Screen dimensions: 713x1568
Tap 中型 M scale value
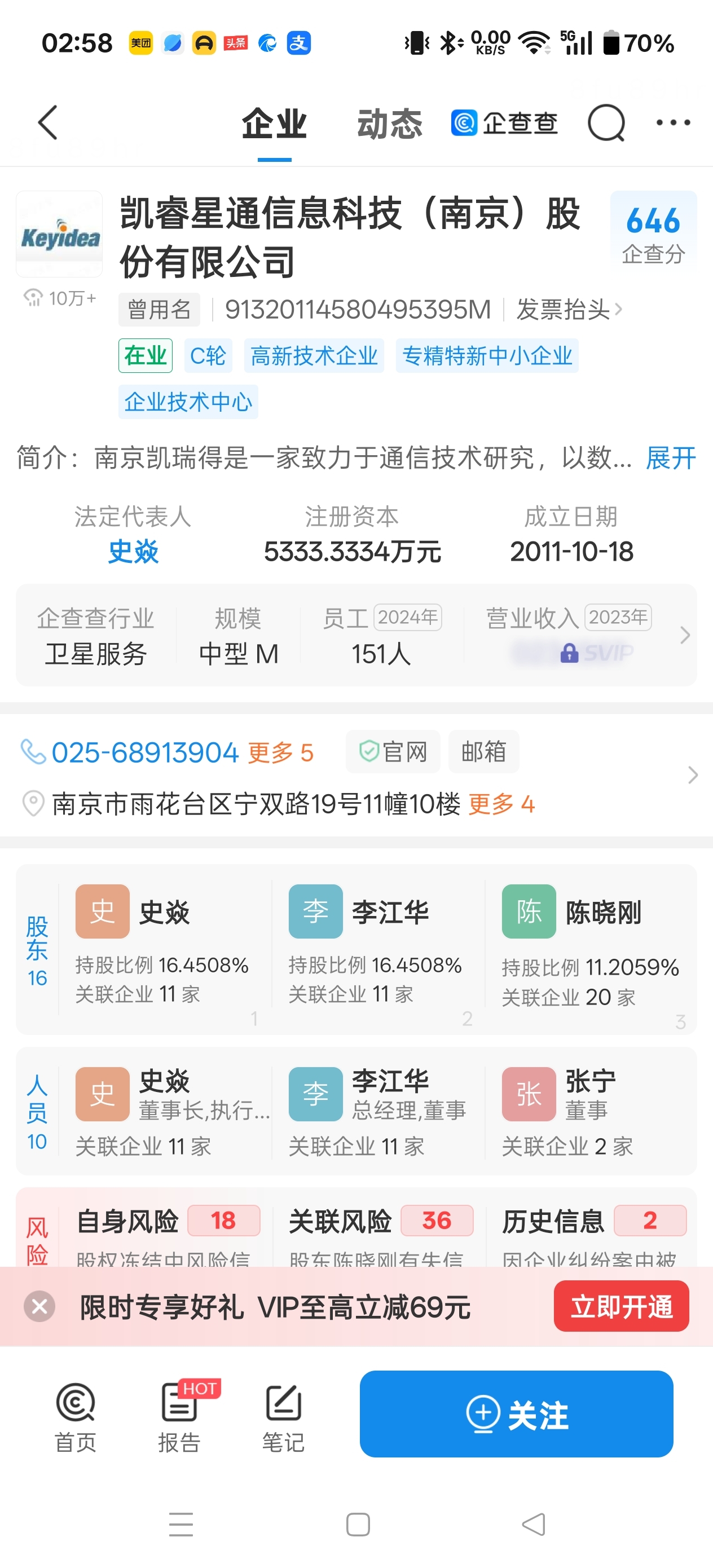[238, 654]
